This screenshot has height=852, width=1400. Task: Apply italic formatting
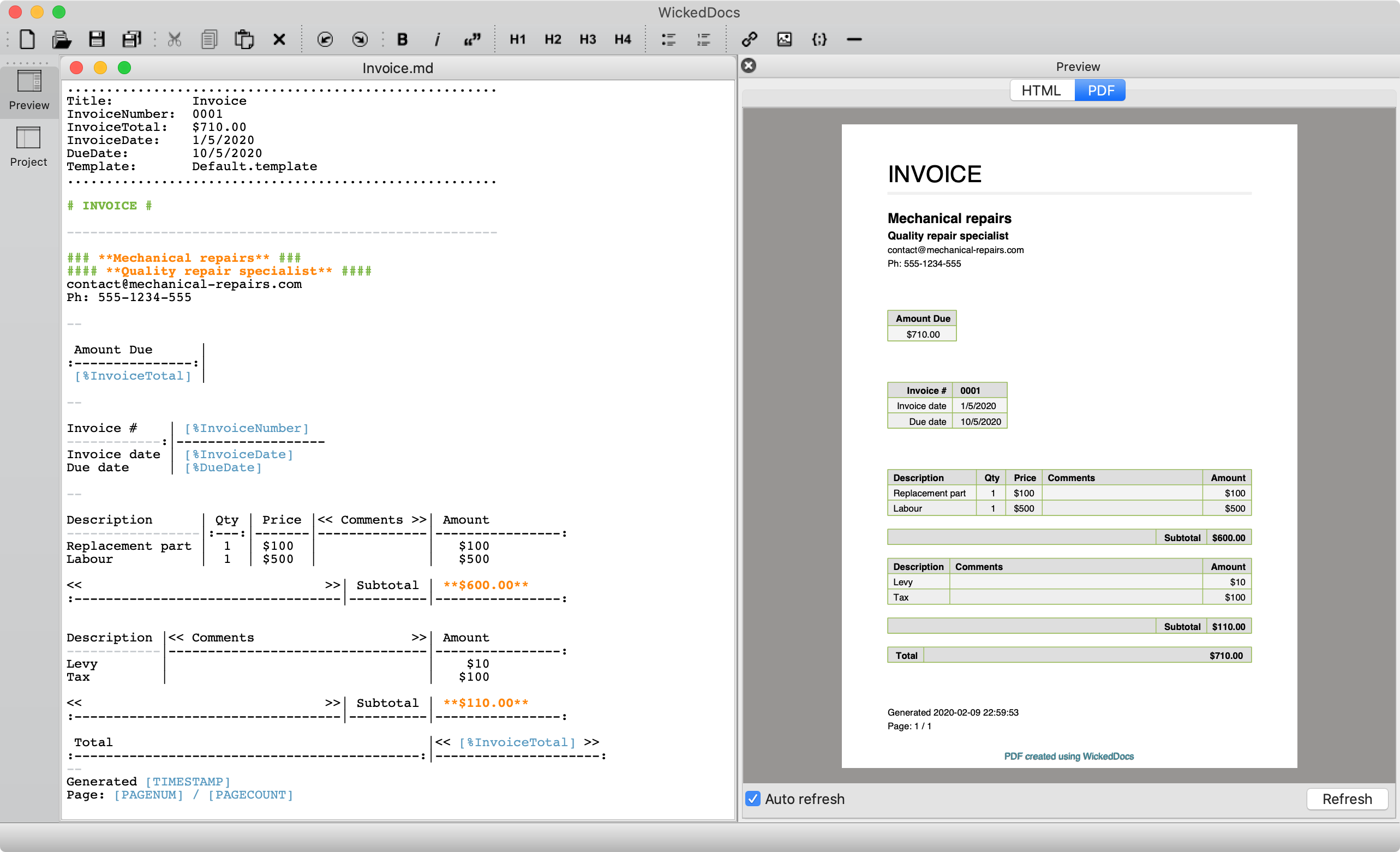pos(437,39)
